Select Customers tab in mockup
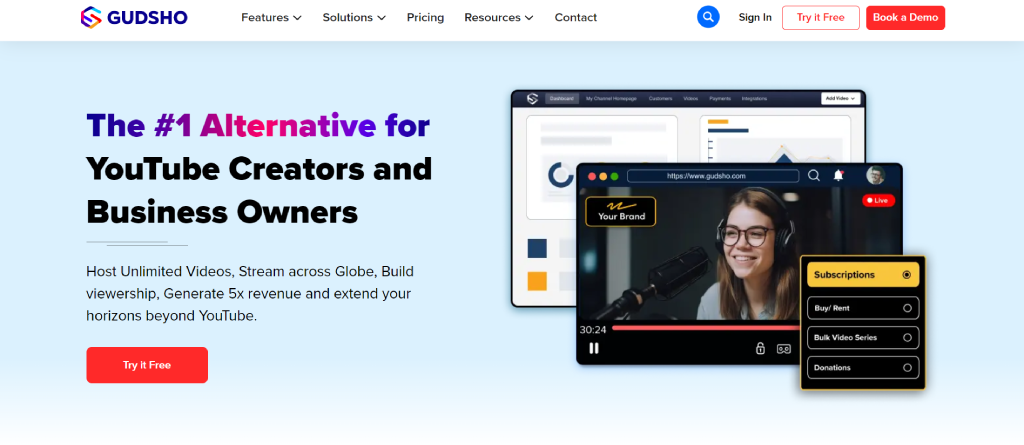Viewport: 1024px width, 445px height. tap(660, 99)
